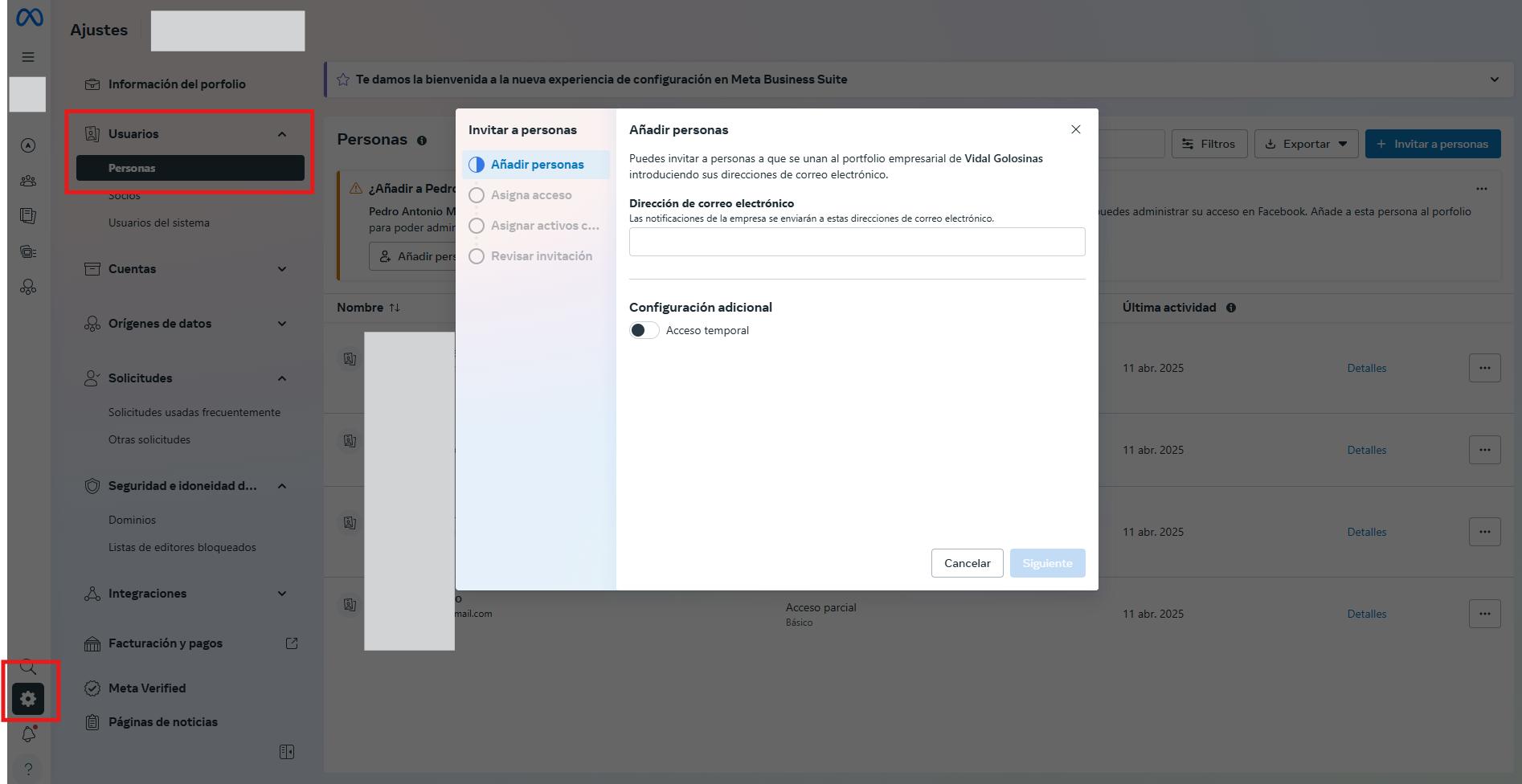Click the search magnifier icon in left rail
This screenshot has height=784, width=1522.
(28, 668)
